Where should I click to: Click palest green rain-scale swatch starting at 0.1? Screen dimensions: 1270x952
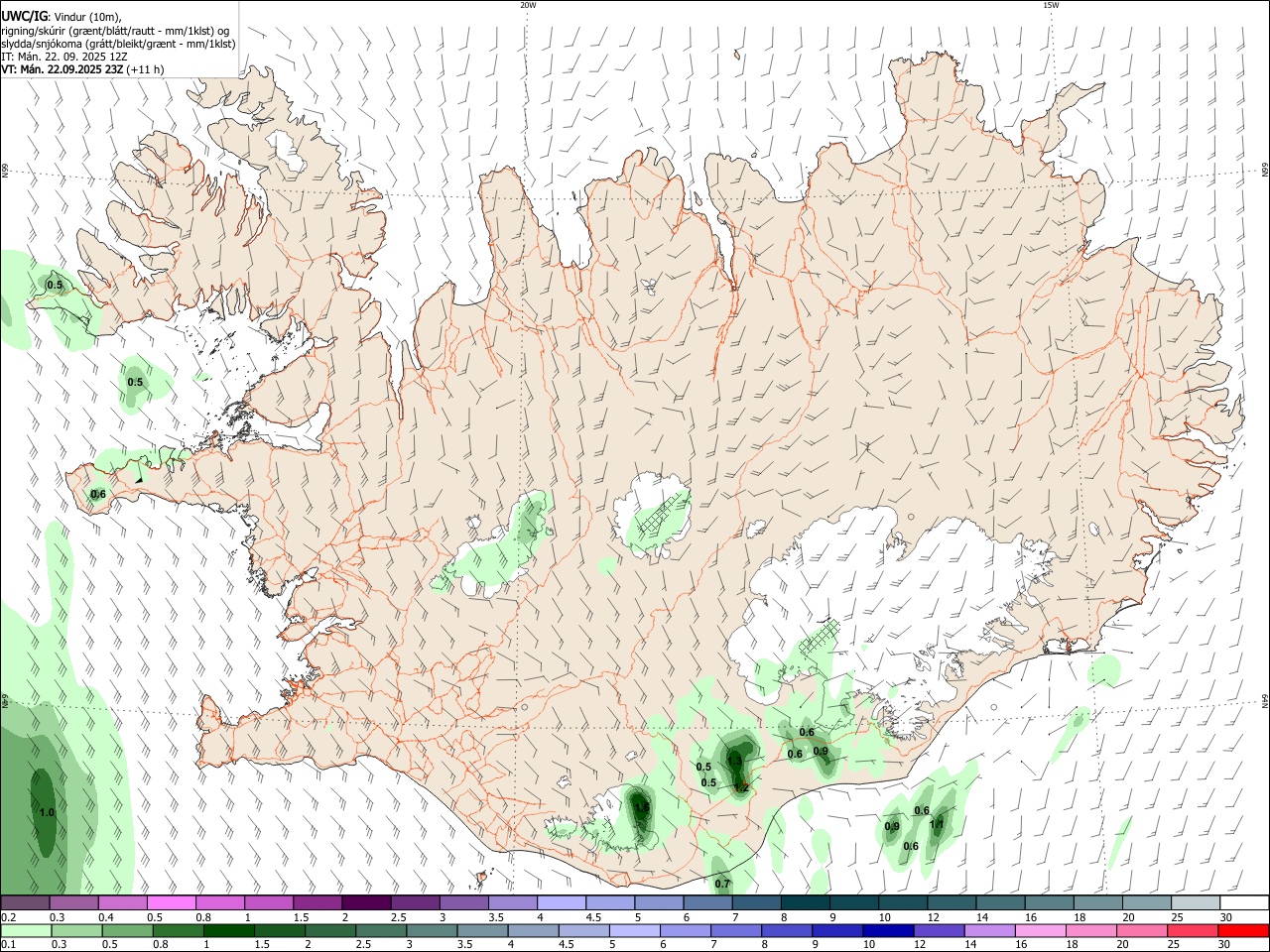[x=27, y=930]
